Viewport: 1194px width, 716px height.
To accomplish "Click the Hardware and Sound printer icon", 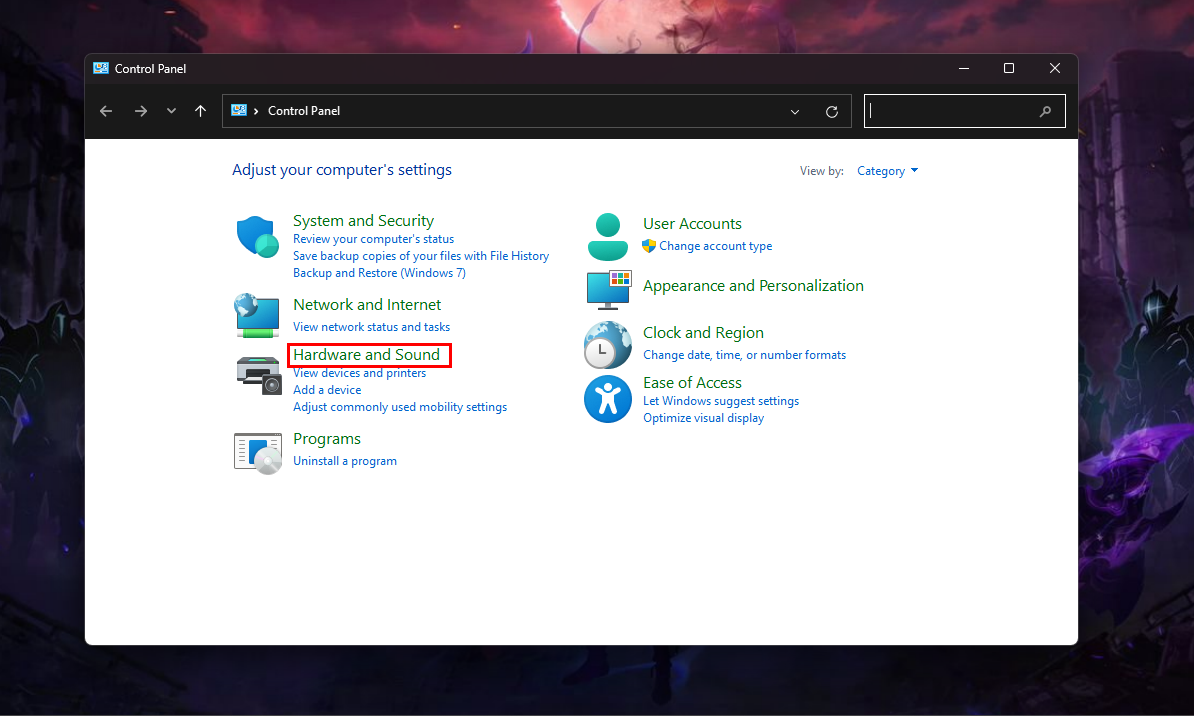I will click(x=258, y=374).
